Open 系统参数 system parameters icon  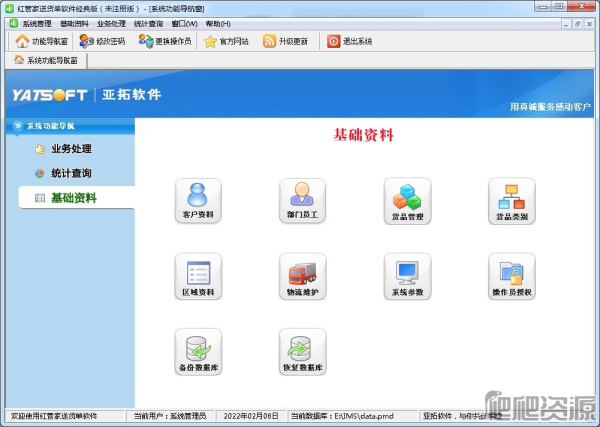pos(407,276)
